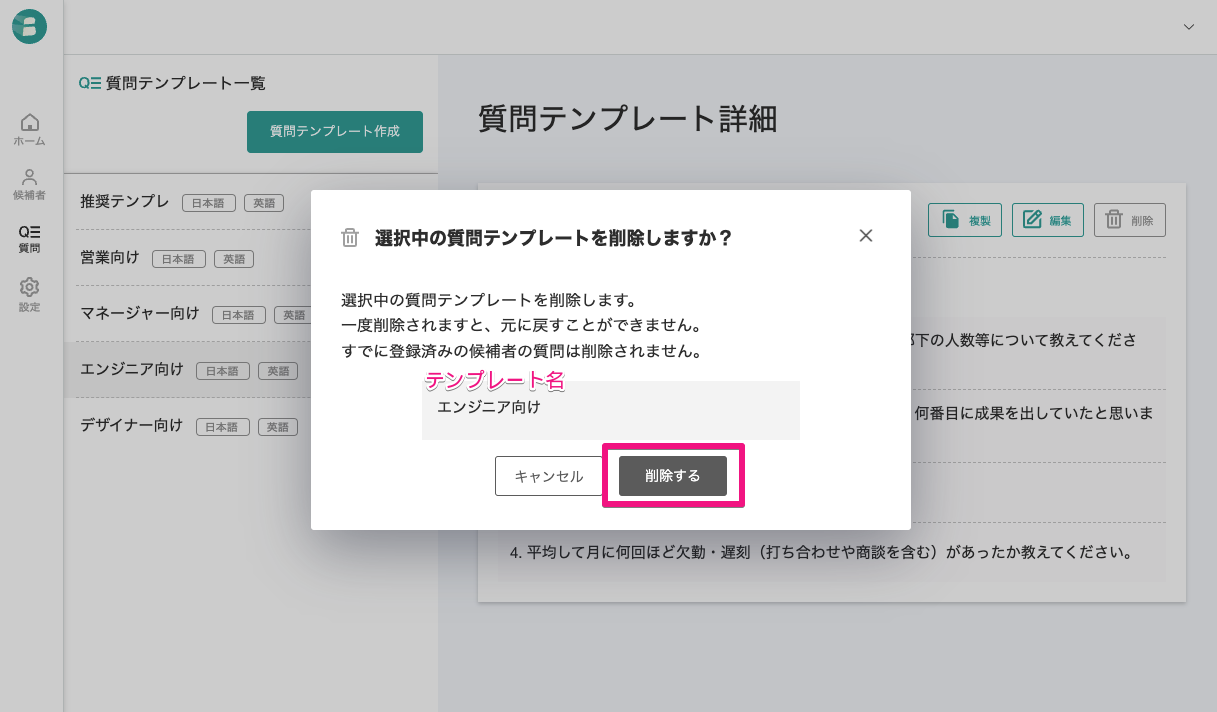
Task: Click 英語 tag on 推奨テンプレ row
Action: (264, 203)
